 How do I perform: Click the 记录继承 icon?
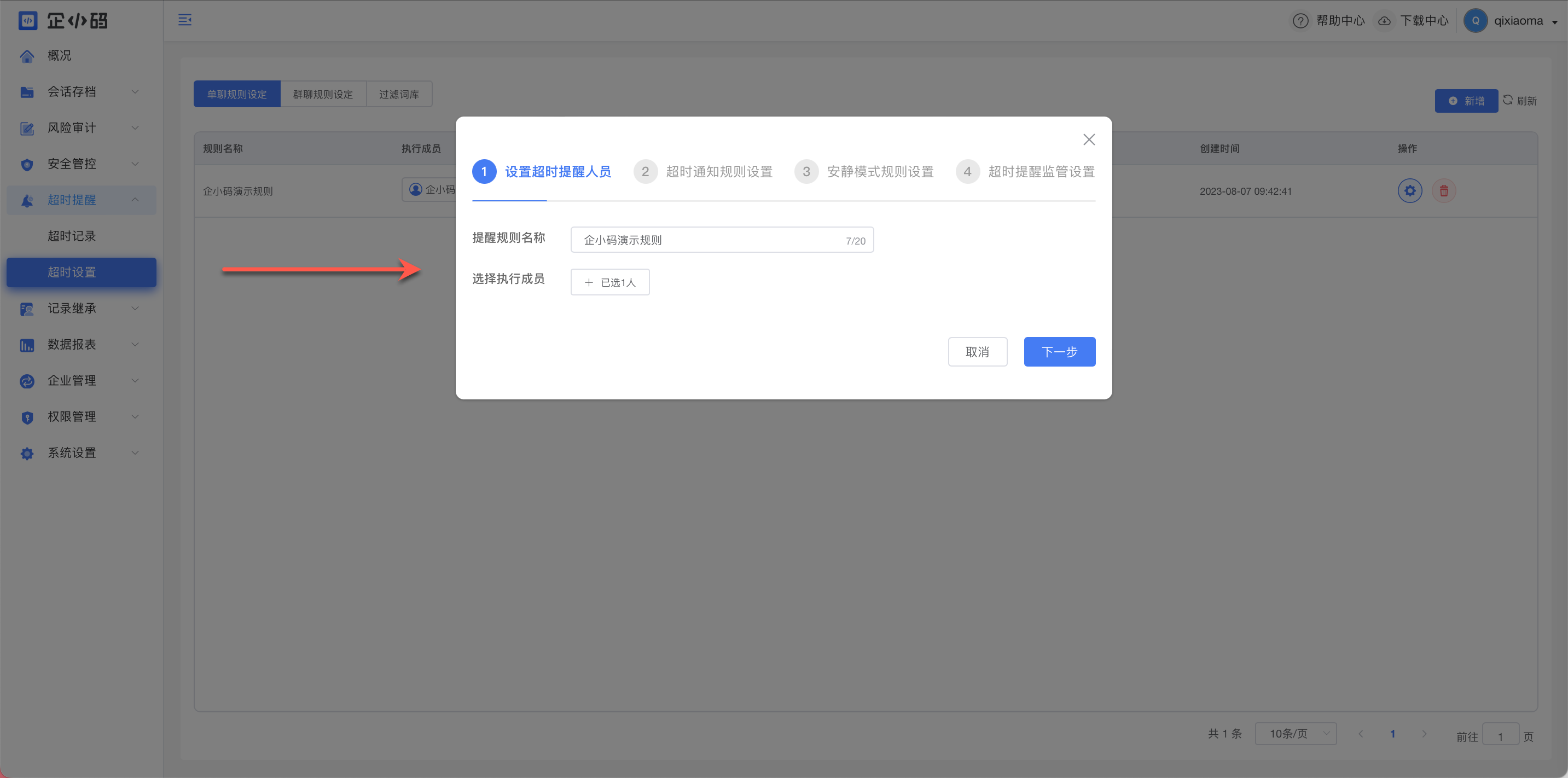pyautogui.click(x=27, y=309)
